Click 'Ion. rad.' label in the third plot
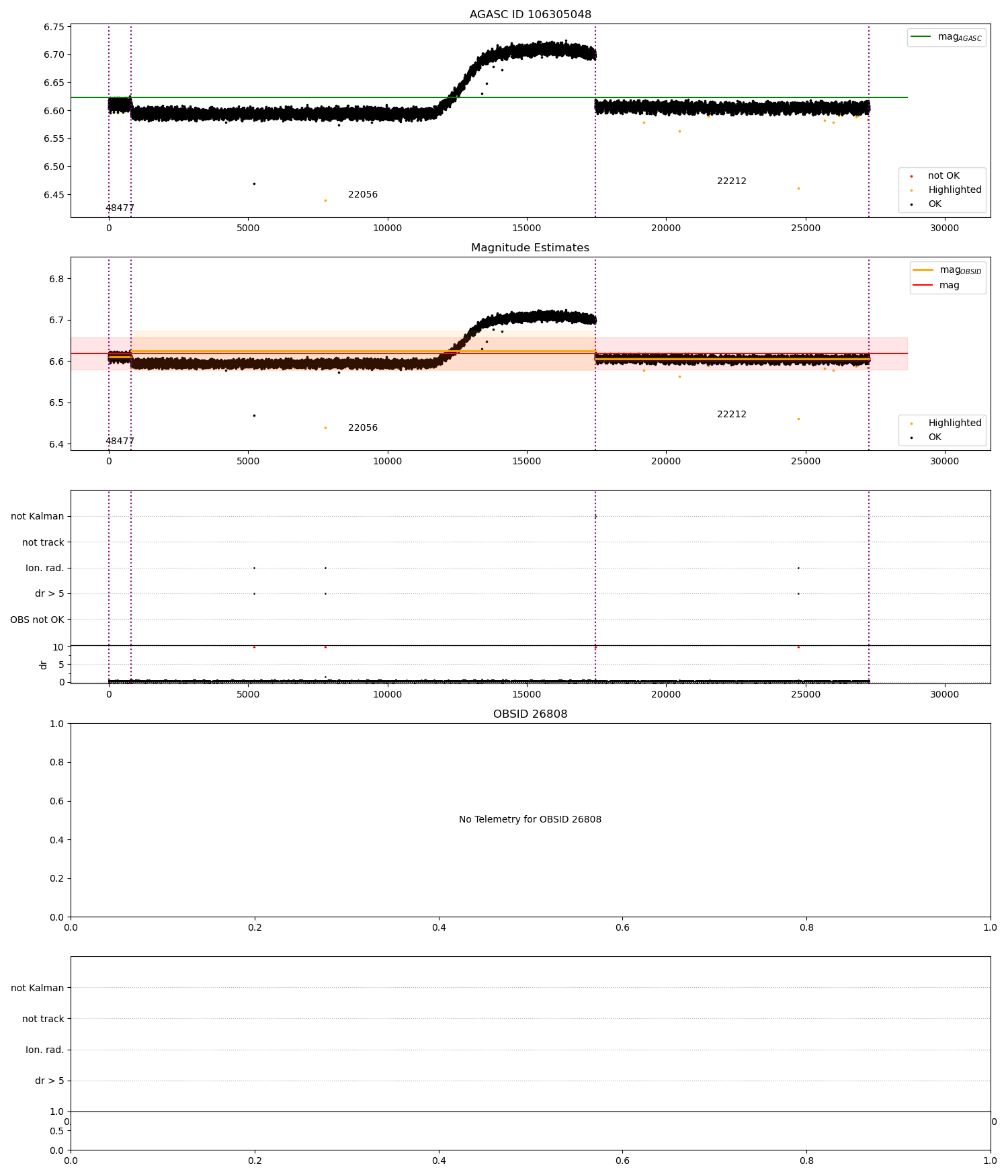The width and height of the screenshot is (1008, 1176). pos(45,569)
